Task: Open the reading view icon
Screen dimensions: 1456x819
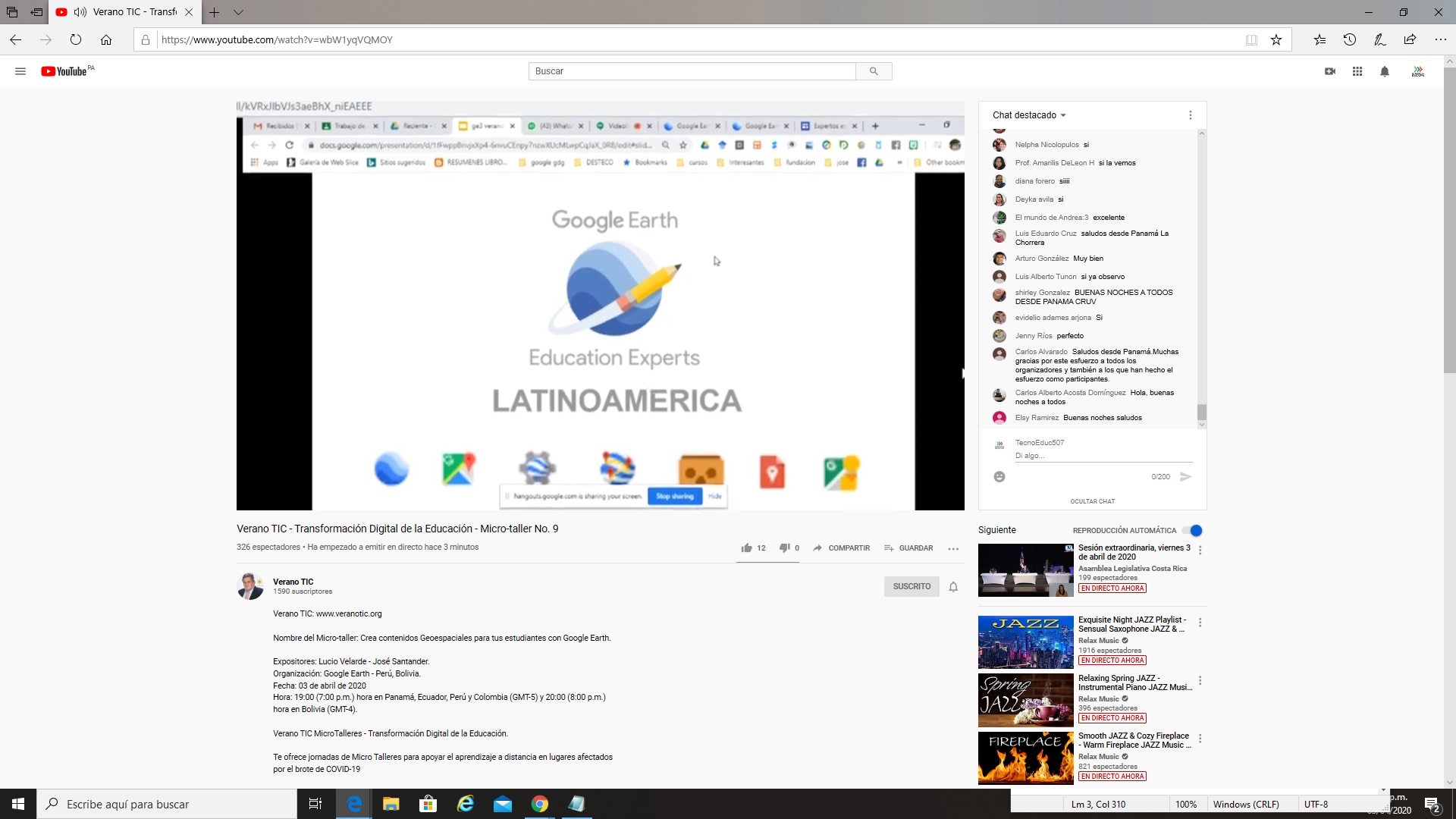Action: pos(1251,39)
